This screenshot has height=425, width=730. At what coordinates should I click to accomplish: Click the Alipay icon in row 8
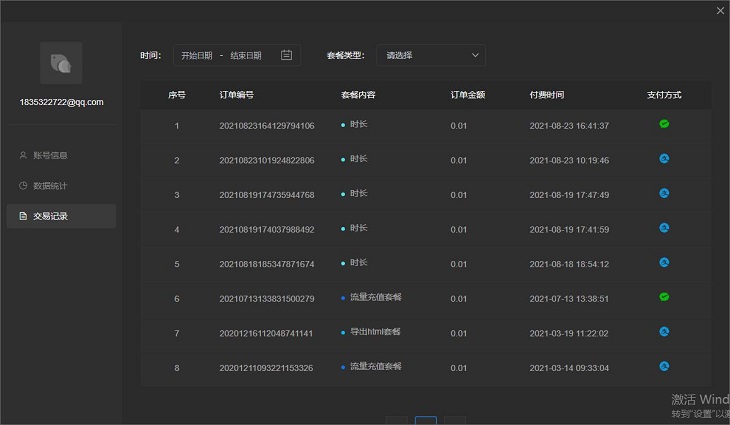coord(664,366)
